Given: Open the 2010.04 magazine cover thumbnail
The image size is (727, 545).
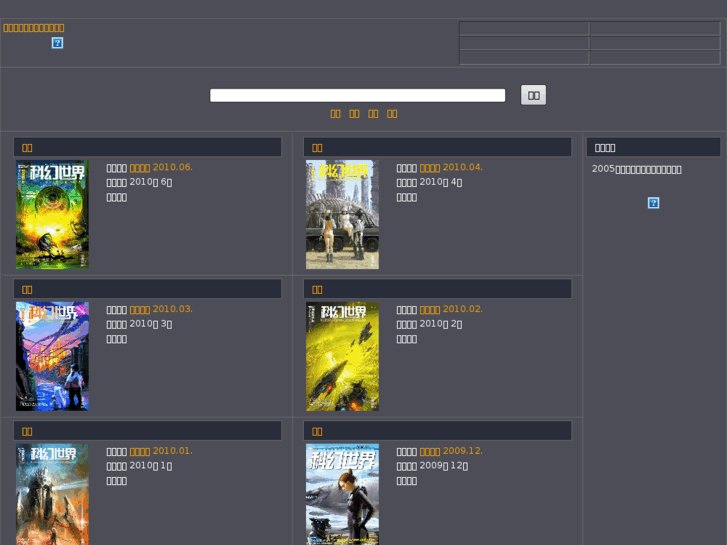Looking at the screenshot, I should click(342, 214).
